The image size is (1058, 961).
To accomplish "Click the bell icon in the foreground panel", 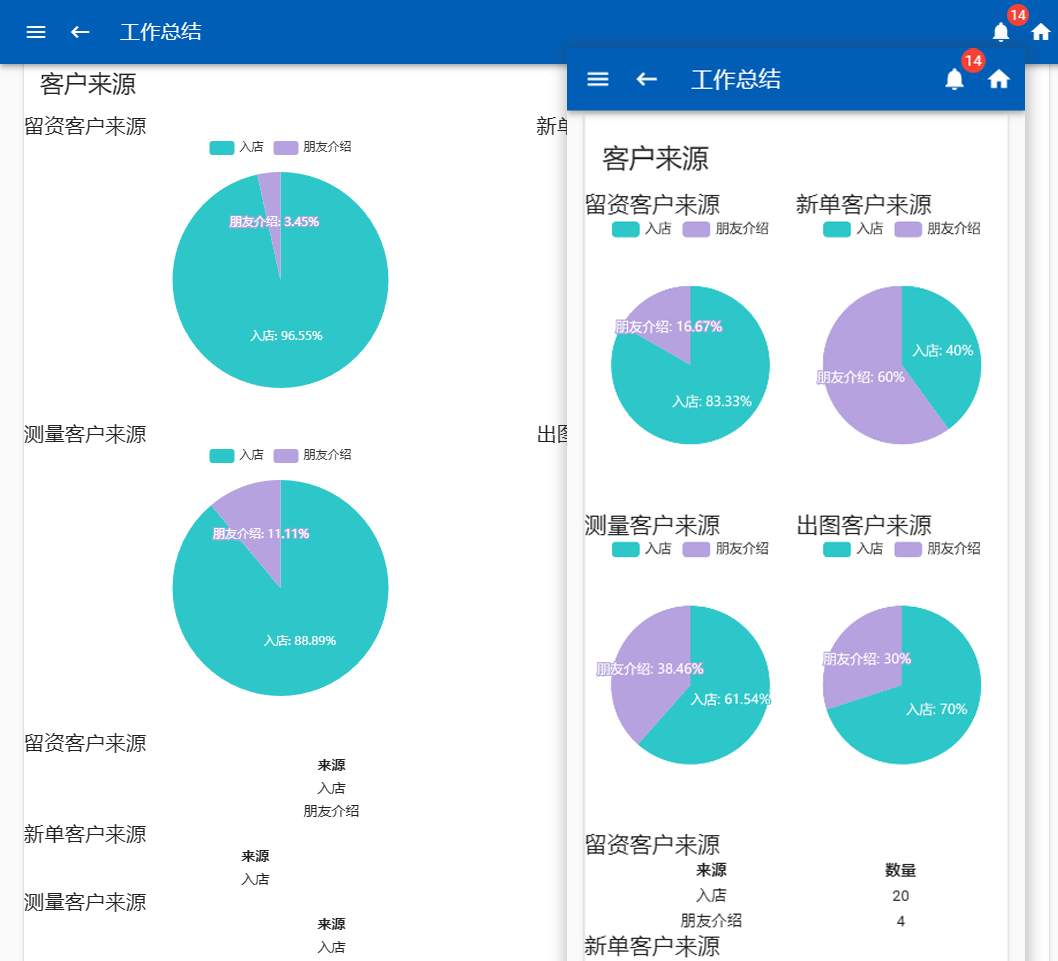I will coord(955,80).
